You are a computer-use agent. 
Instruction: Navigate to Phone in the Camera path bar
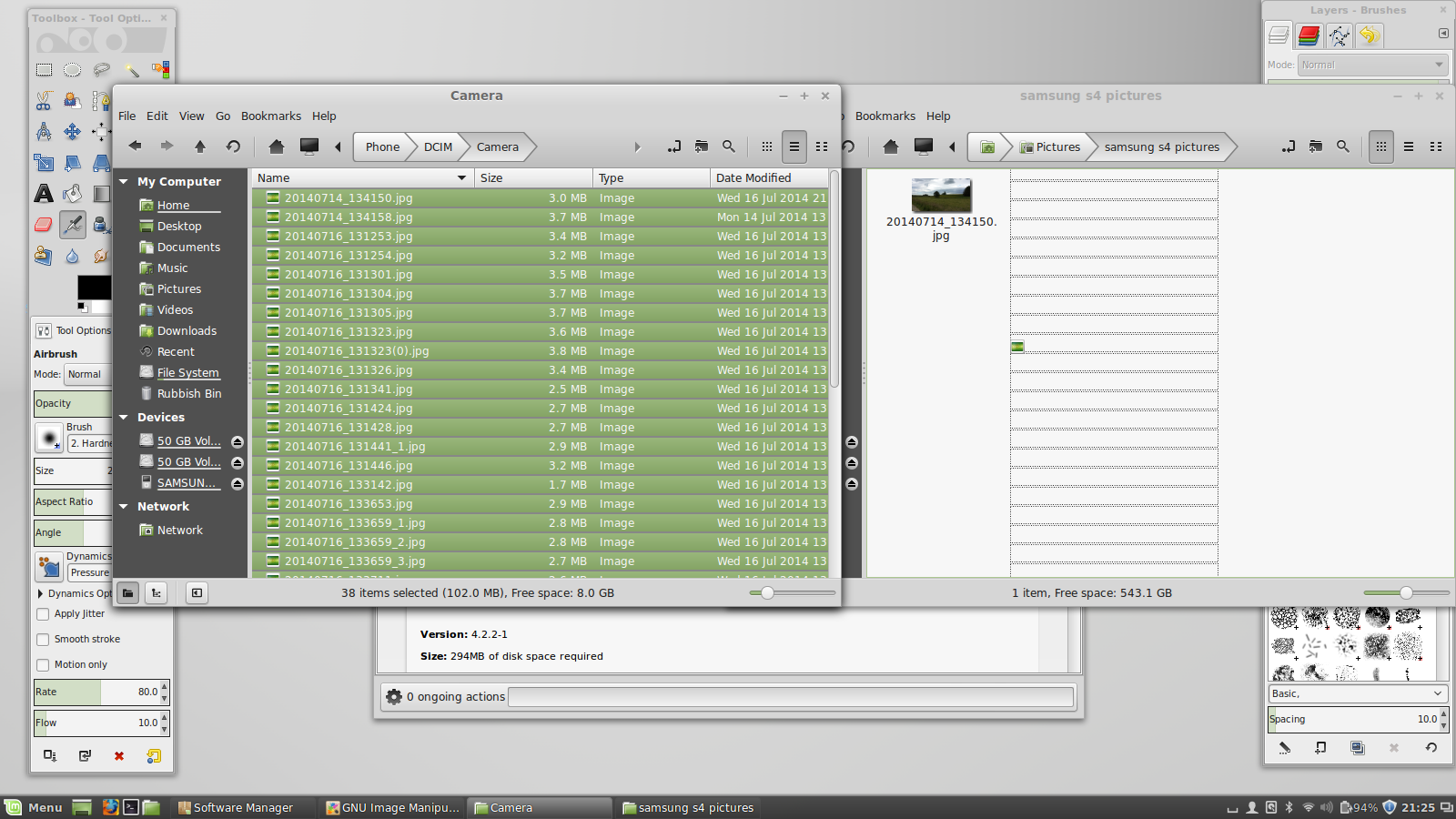click(382, 147)
